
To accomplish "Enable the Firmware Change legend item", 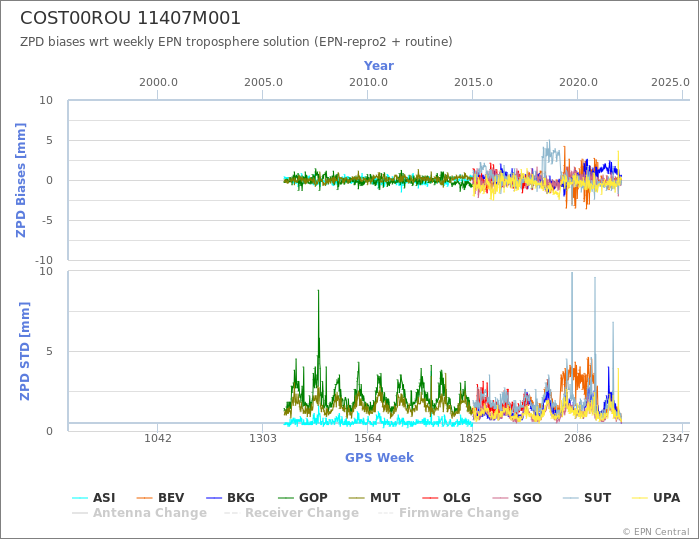I will [x=448, y=513].
